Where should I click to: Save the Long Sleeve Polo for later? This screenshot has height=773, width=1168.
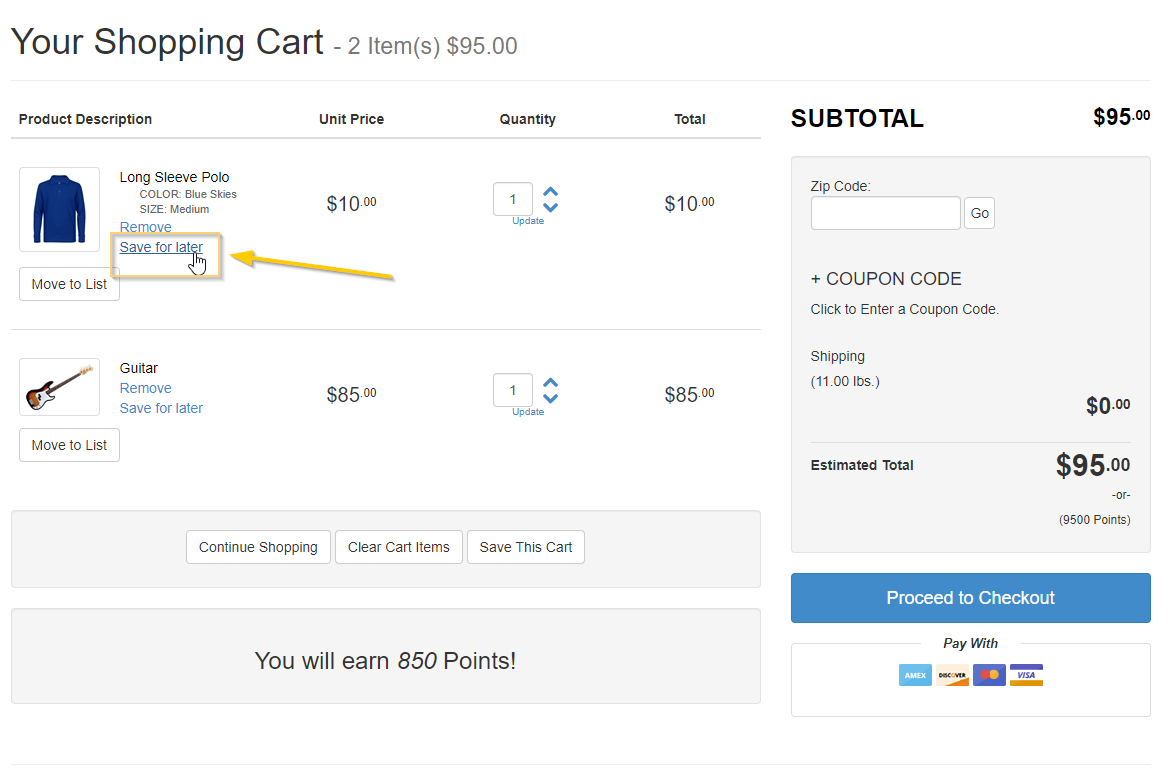point(161,247)
